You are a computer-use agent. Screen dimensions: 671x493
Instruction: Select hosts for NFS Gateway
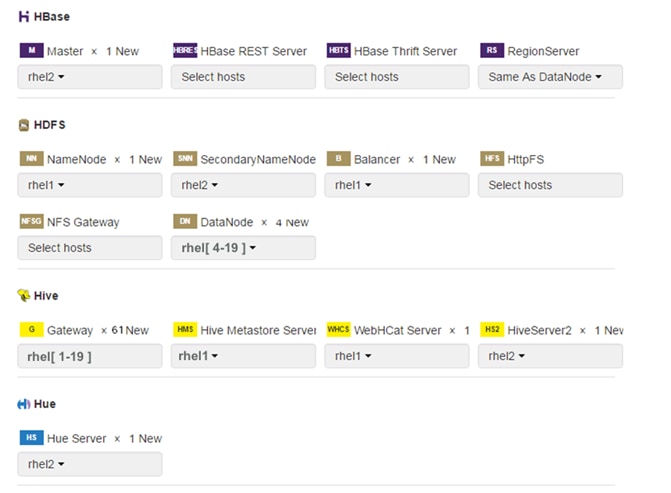pyautogui.click(x=90, y=248)
